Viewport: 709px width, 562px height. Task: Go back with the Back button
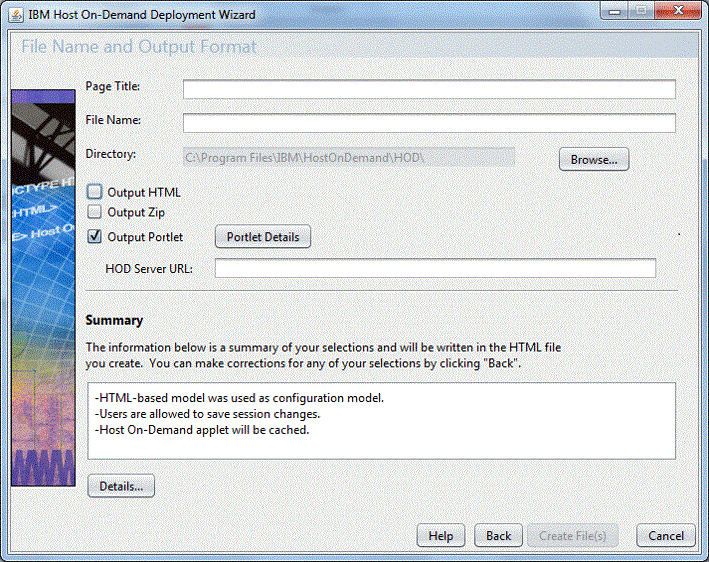click(x=498, y=536)
